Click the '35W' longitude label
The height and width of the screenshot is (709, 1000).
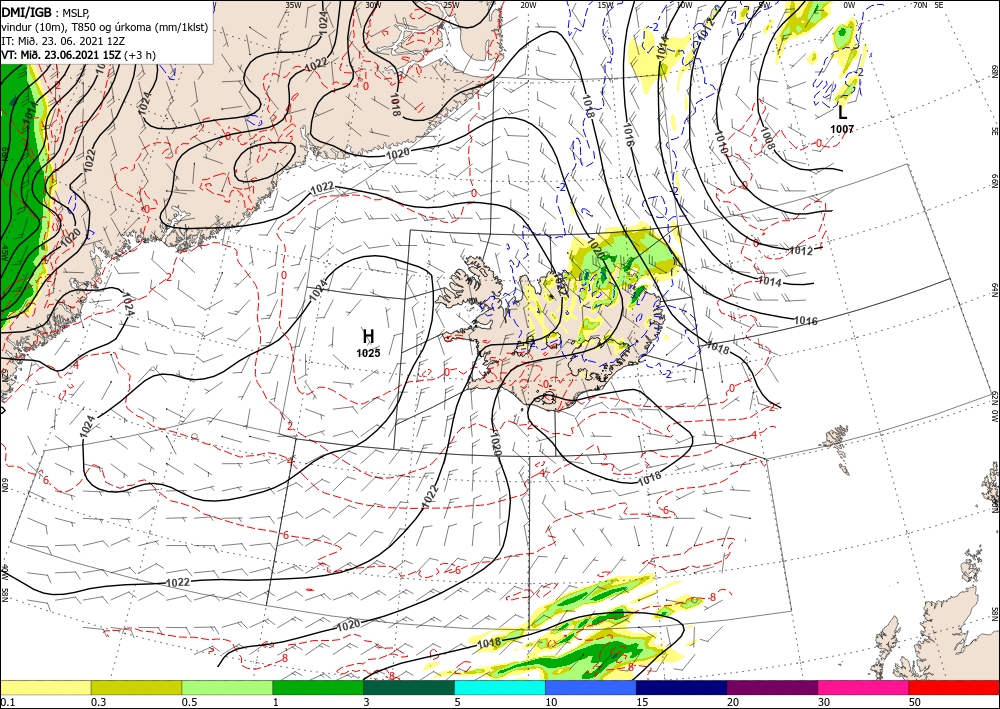[x=293, y=5]
